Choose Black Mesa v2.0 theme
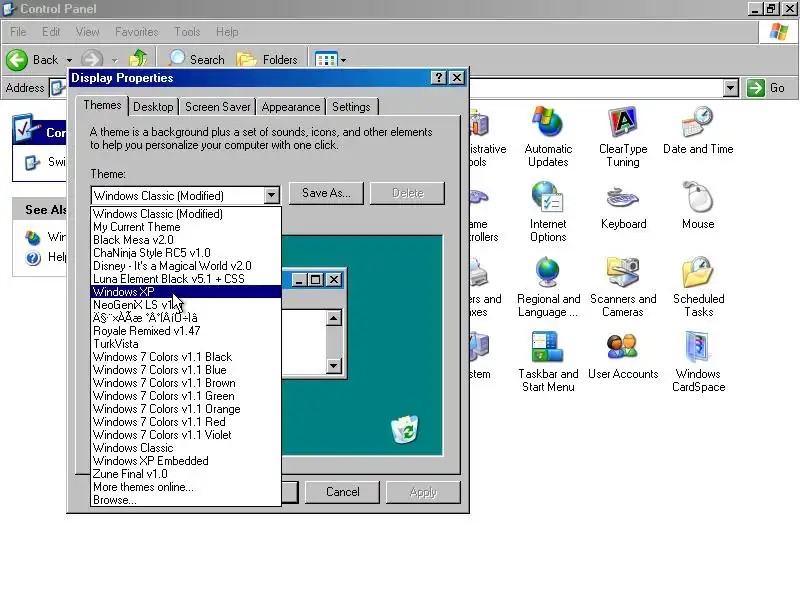The height and width of the screenshot is (600, 800). [186, 240]
